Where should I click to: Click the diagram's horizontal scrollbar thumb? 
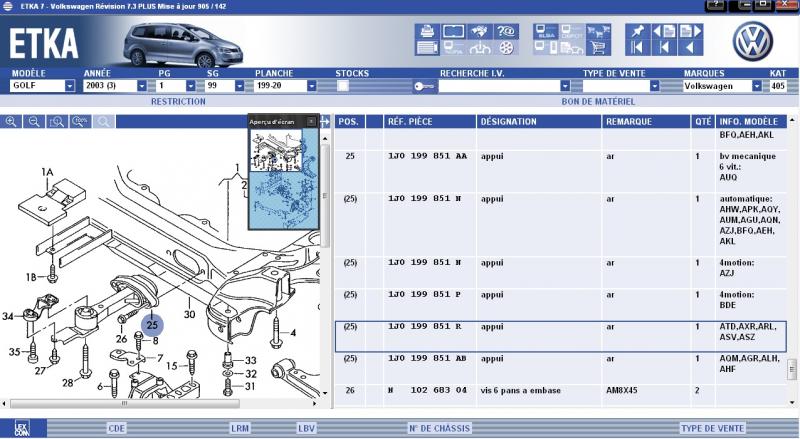pyautogui.click(x=124, y=403)
